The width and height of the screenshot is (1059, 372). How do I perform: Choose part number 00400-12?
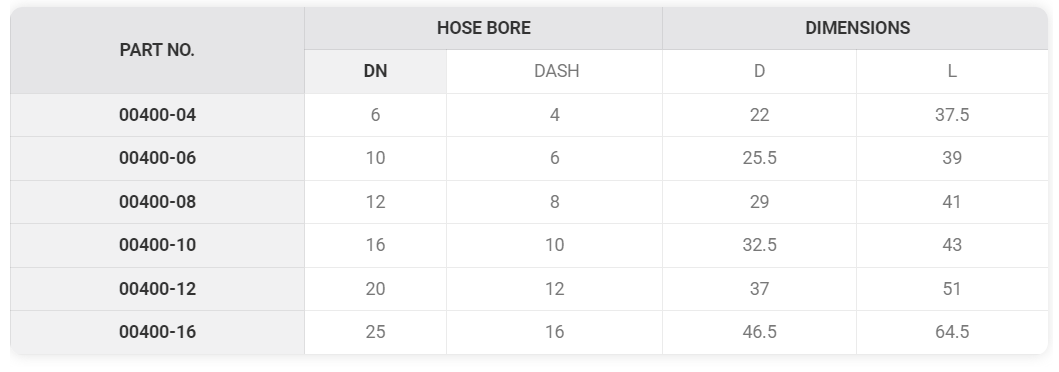pos(157,289)
